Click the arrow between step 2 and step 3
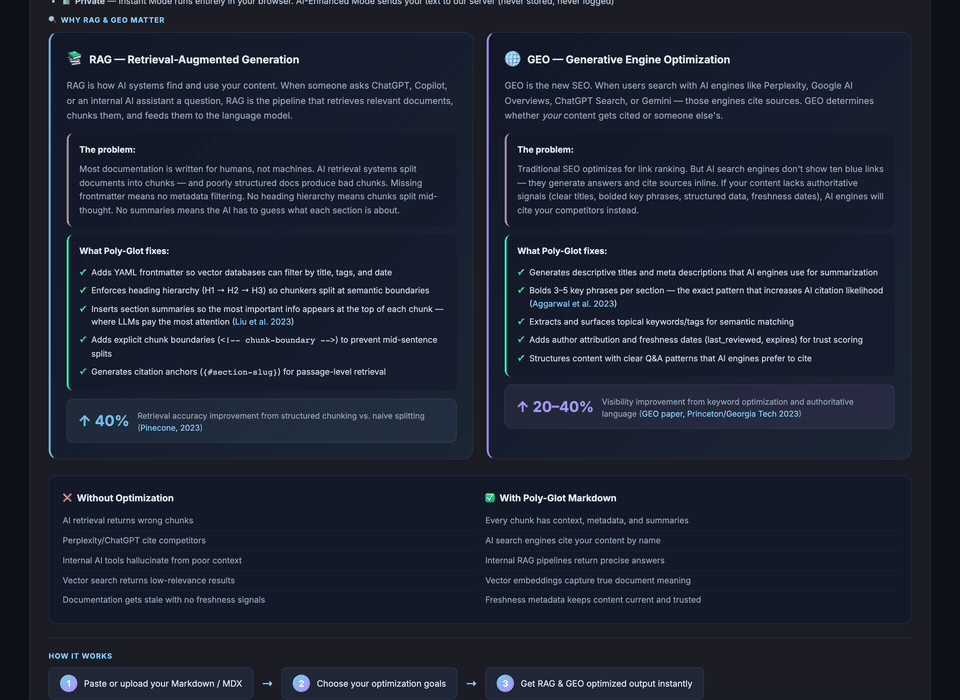Image resolution: width=960 pixels, height=700 pixels. (471, 683)
